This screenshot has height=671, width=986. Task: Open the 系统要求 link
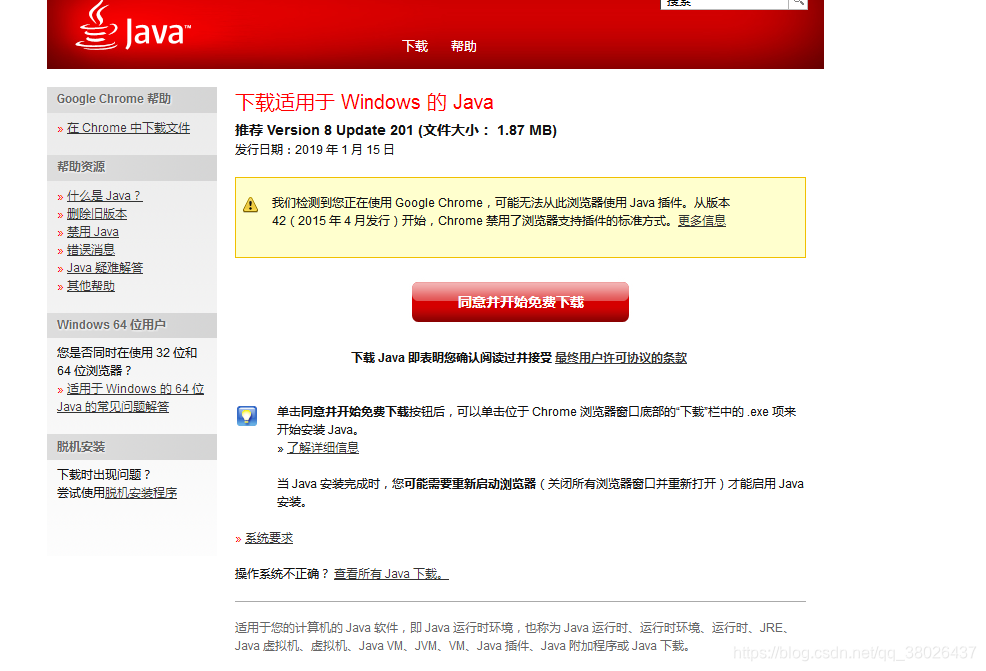coord(269,538)
